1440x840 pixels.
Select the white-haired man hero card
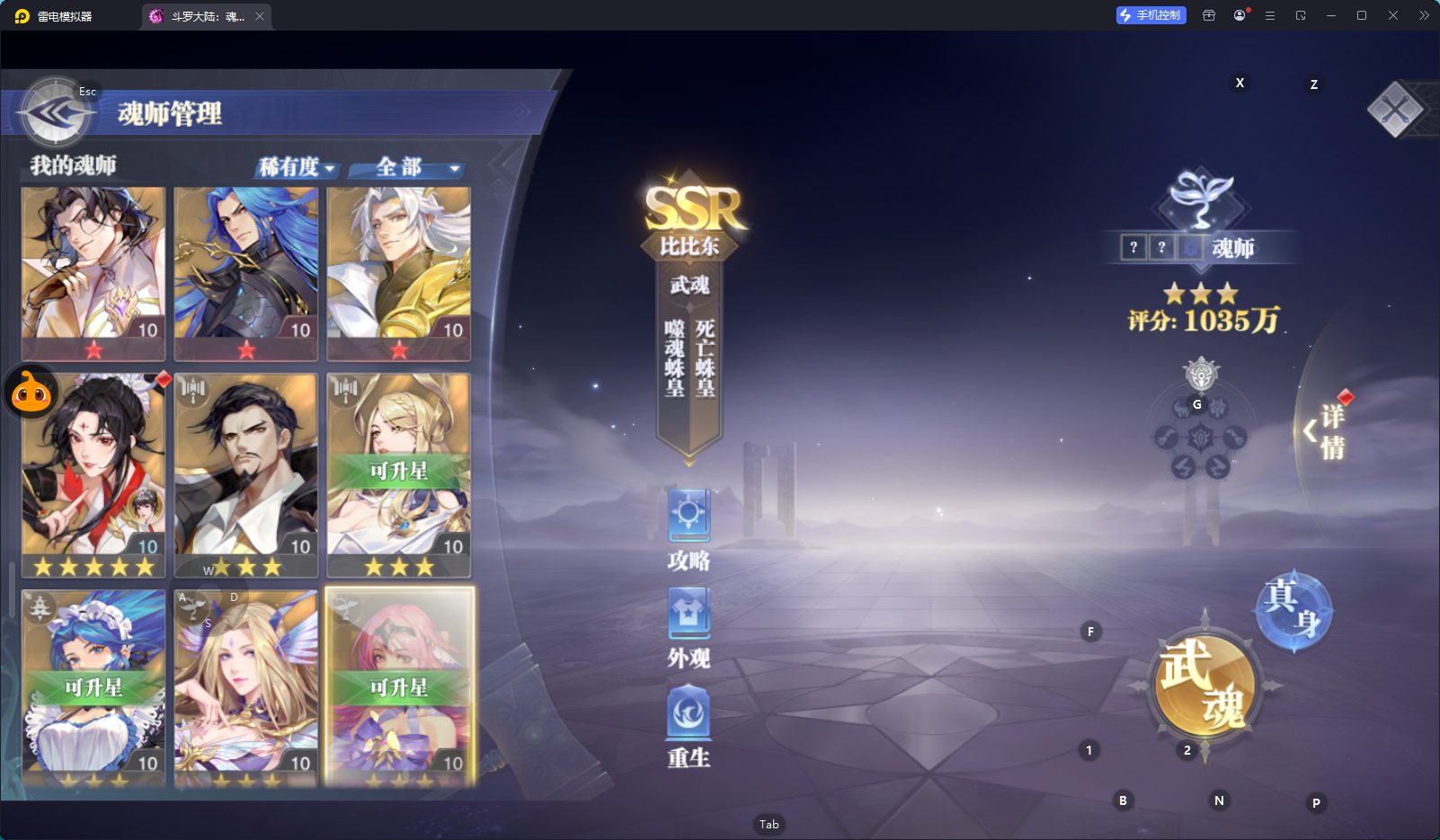399,274
